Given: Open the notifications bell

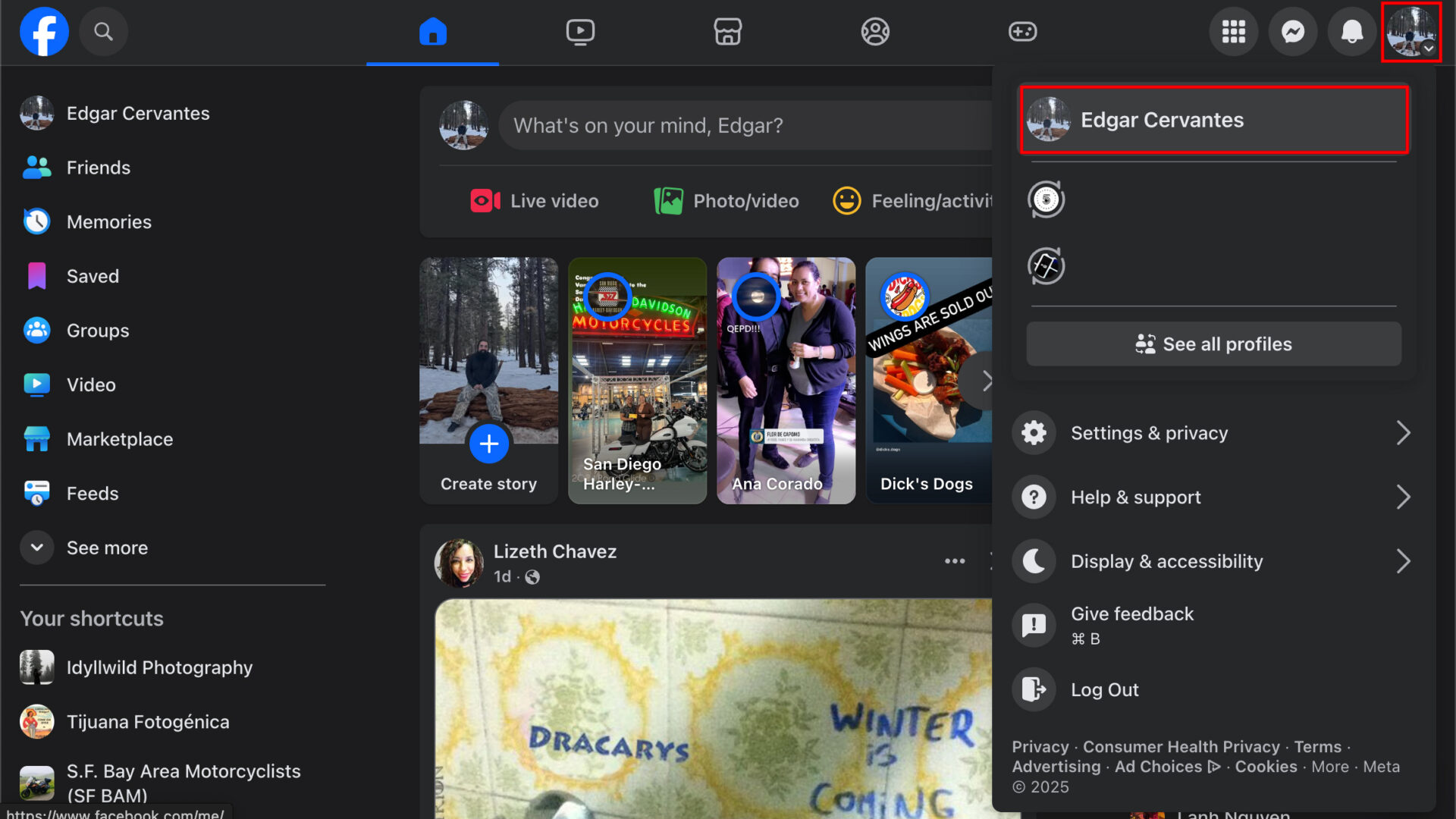Looking at the screenshot, I should (1351, 32).
